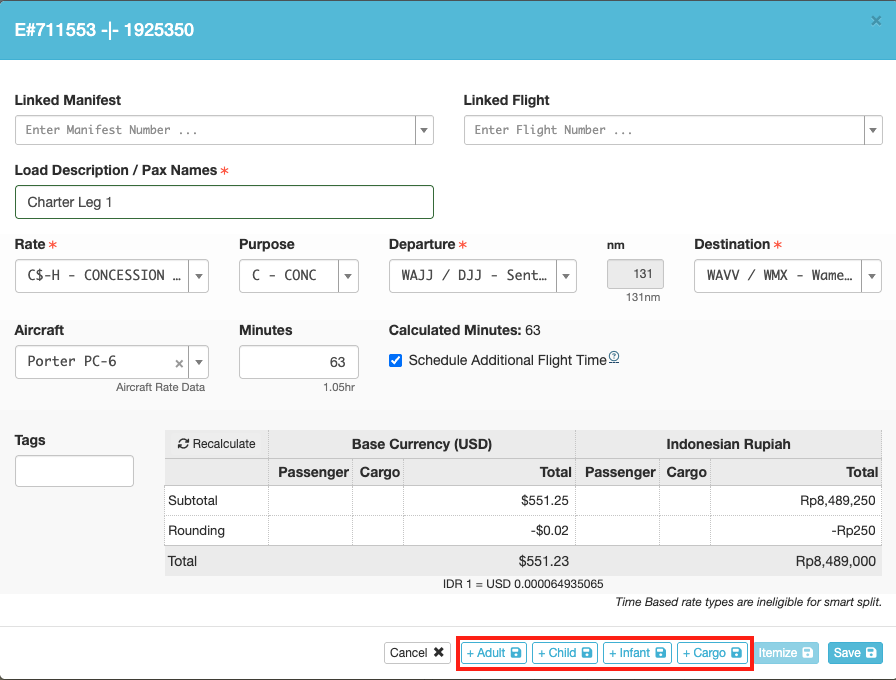Uncheck Schedule Additional Flight Time
The height and width of the screenshot is (680, 896).
(396, 360)
